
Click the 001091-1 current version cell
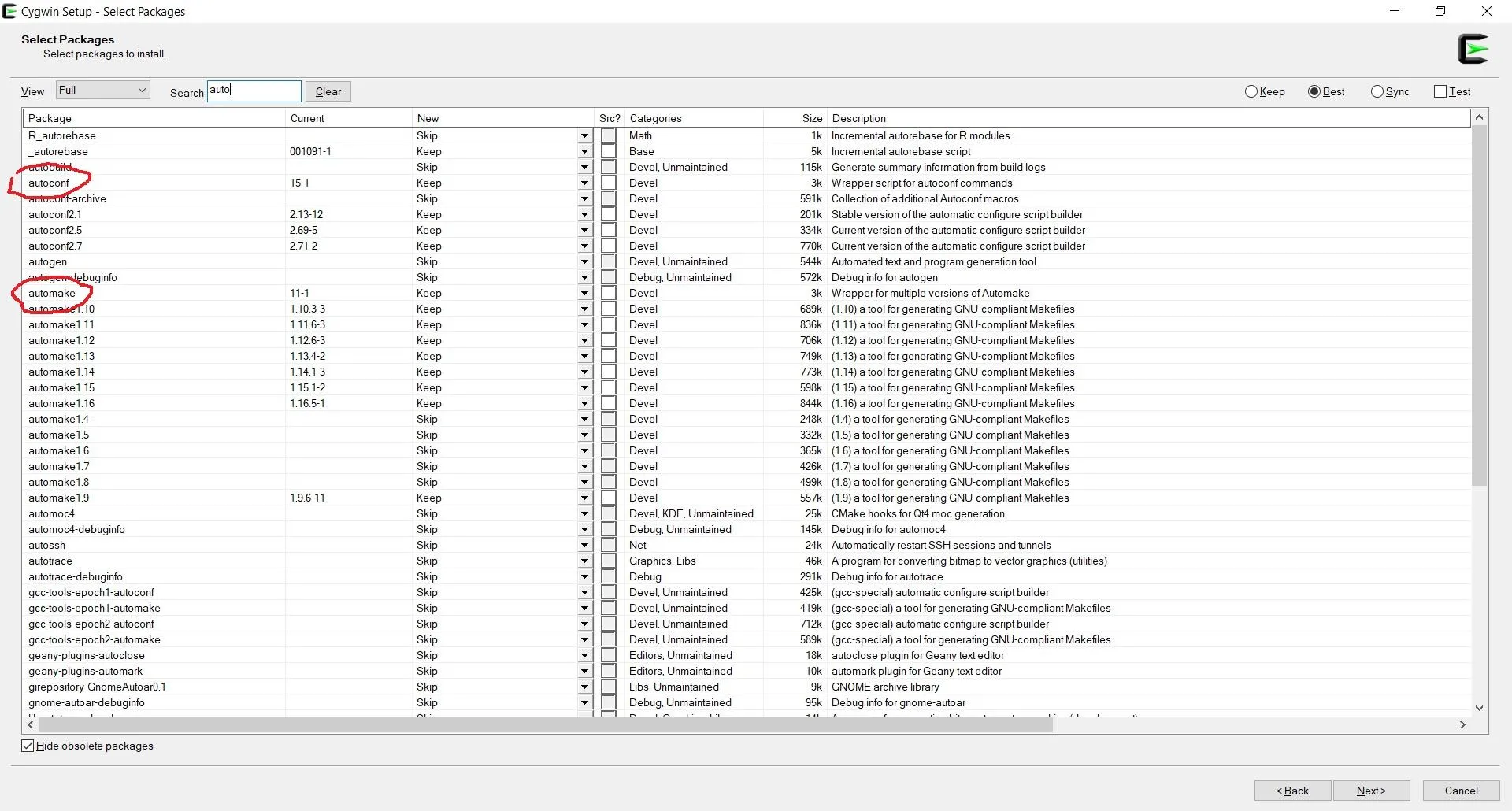(x=310, y=151)
